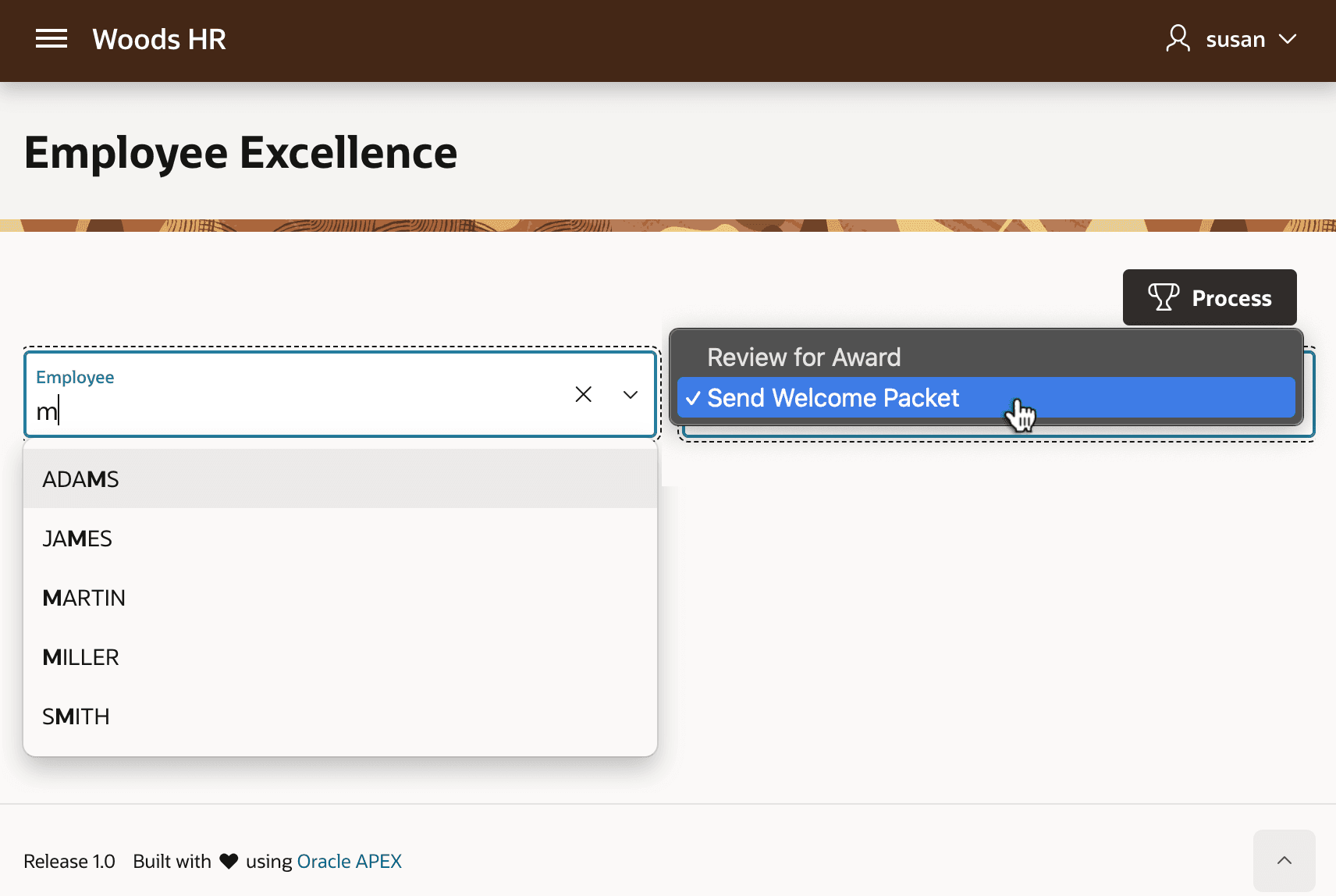The height and width of the screenshot is (896, 1336).
Task: Click the Process button
Action: pos(1210,297)
